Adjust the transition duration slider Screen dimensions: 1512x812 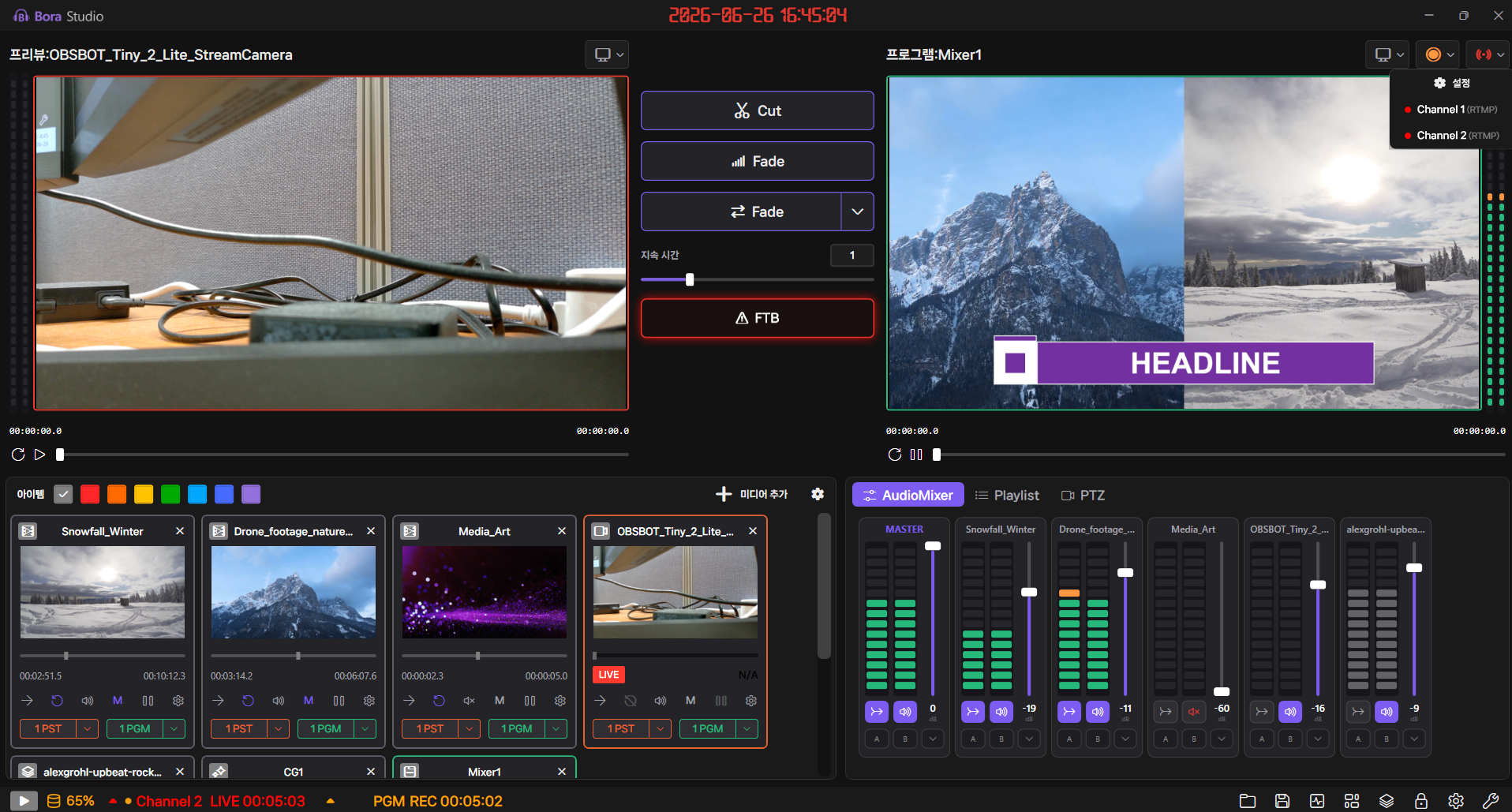tap(690, 279)
